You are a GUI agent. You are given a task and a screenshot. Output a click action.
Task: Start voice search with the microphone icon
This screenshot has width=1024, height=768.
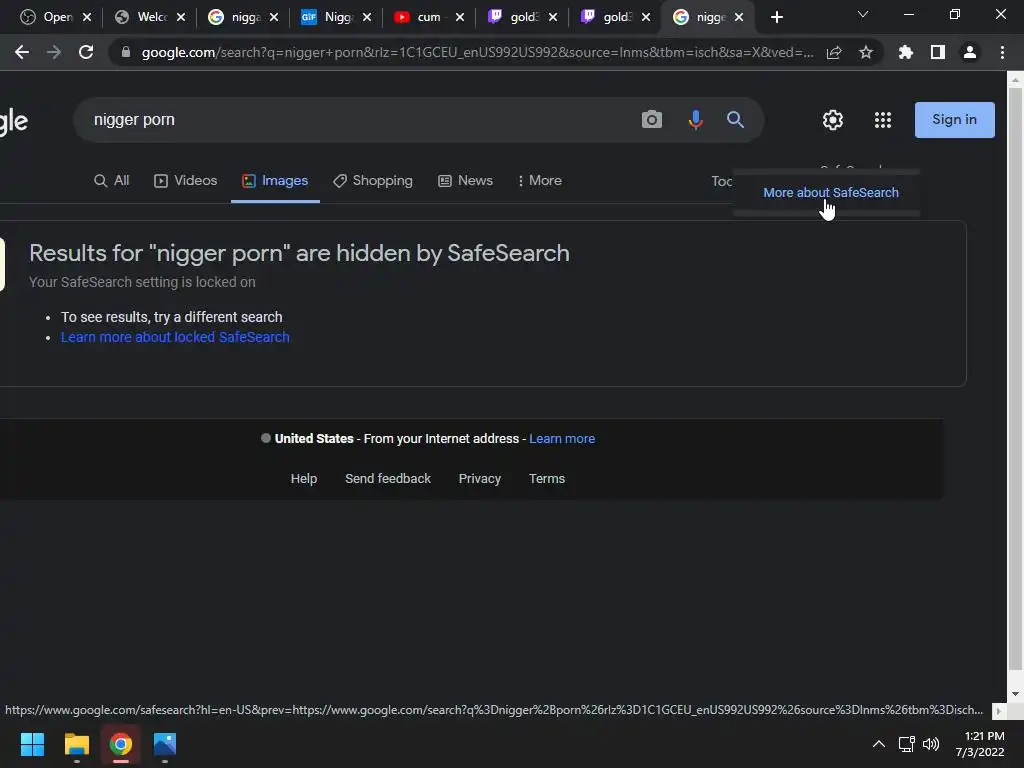point(696,120)
